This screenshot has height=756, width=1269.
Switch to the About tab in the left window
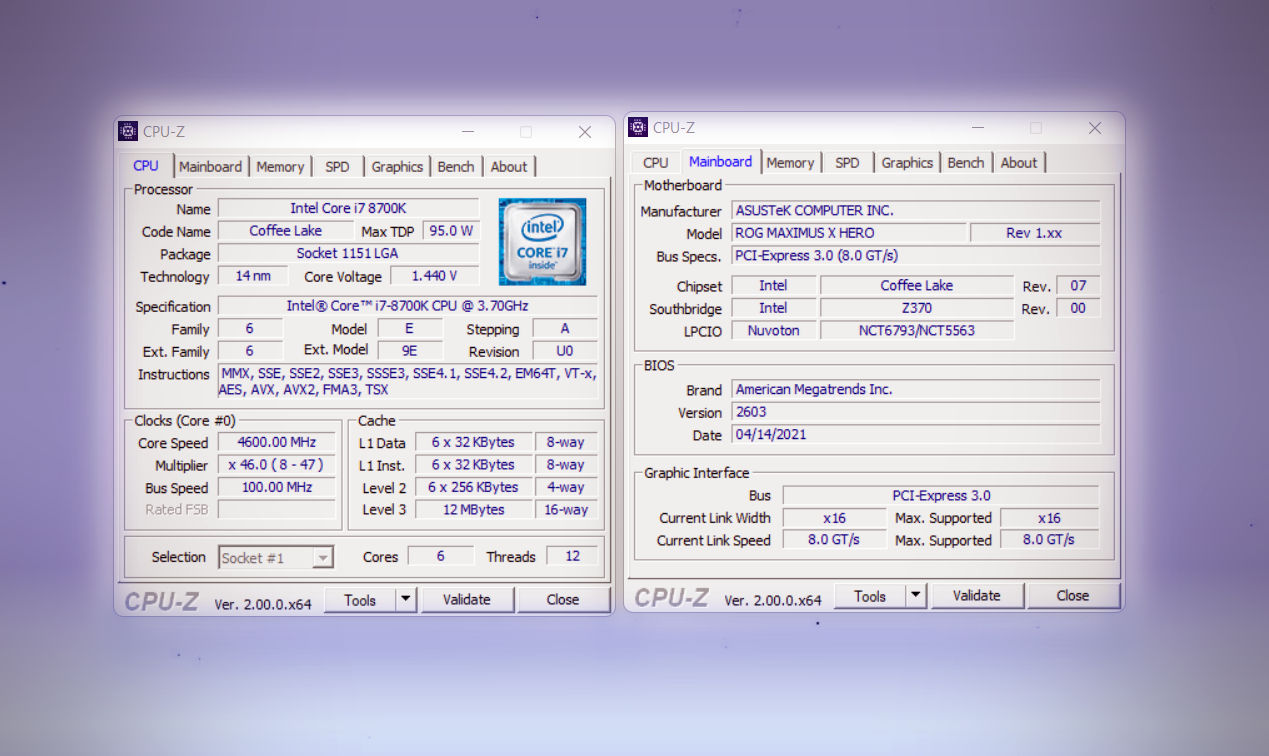509,166
